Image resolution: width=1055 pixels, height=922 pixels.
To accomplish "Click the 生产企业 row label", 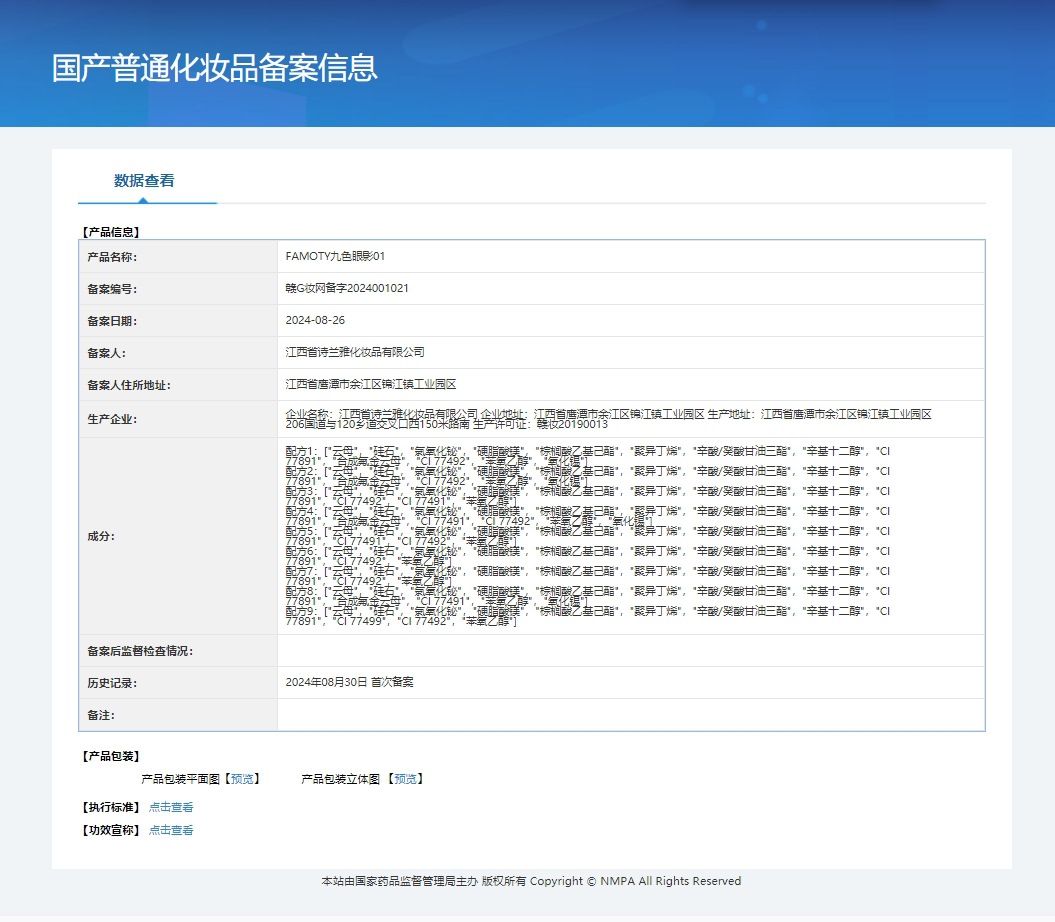I will [112, 419].
